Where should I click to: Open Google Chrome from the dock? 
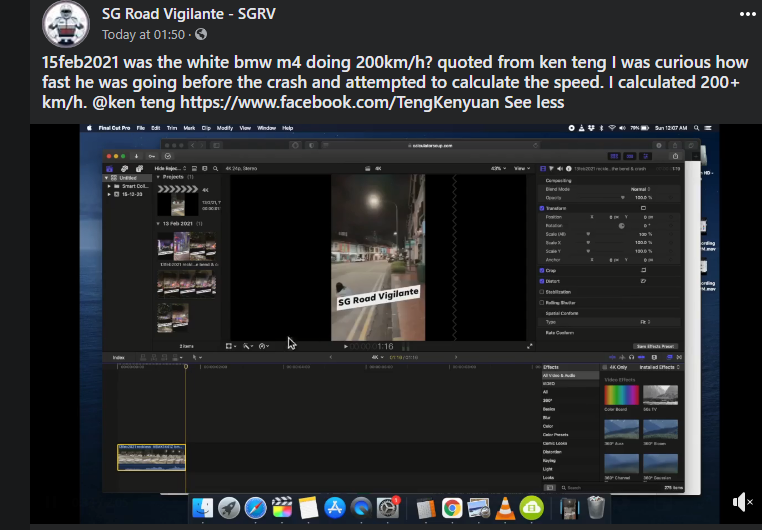452,507
